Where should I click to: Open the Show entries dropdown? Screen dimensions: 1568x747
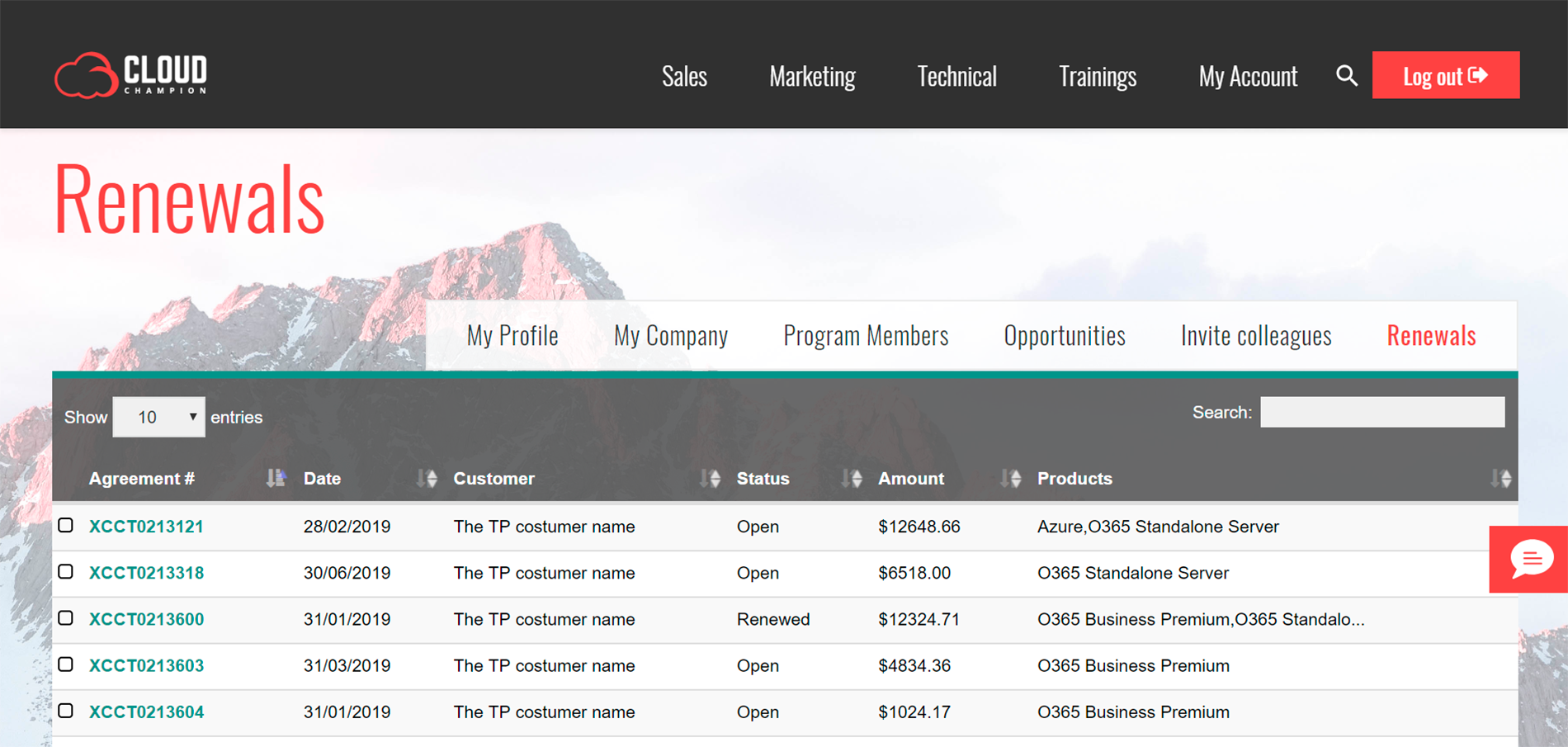click(x=158, y=417)
